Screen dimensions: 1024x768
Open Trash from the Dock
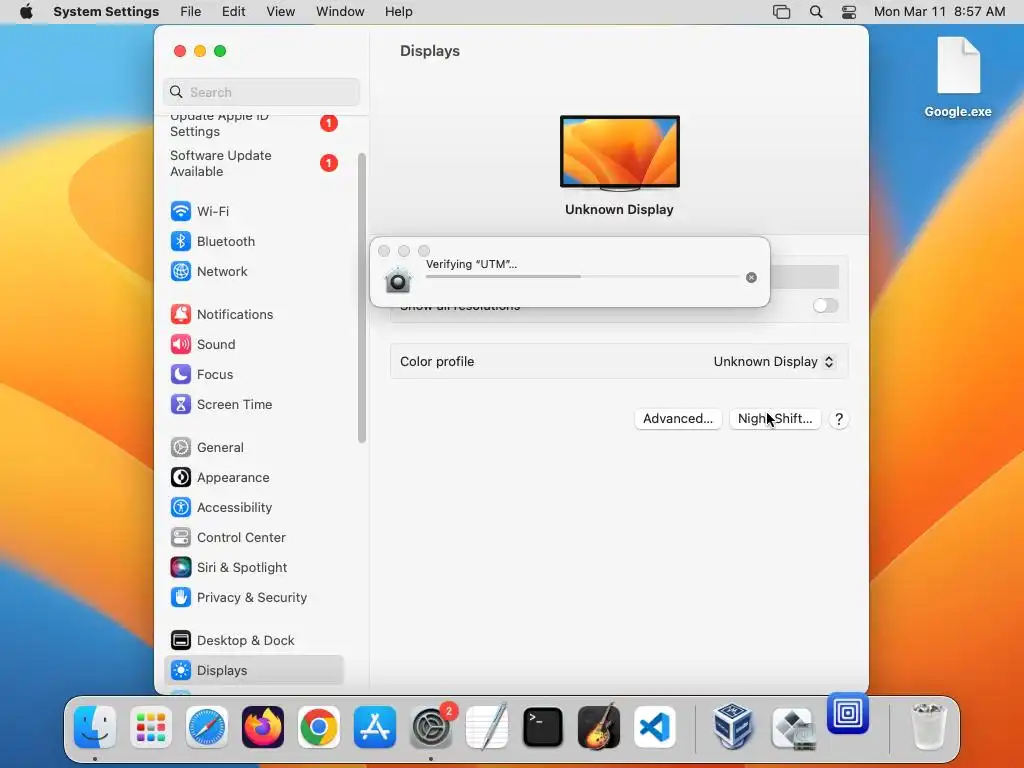point(928,726)
